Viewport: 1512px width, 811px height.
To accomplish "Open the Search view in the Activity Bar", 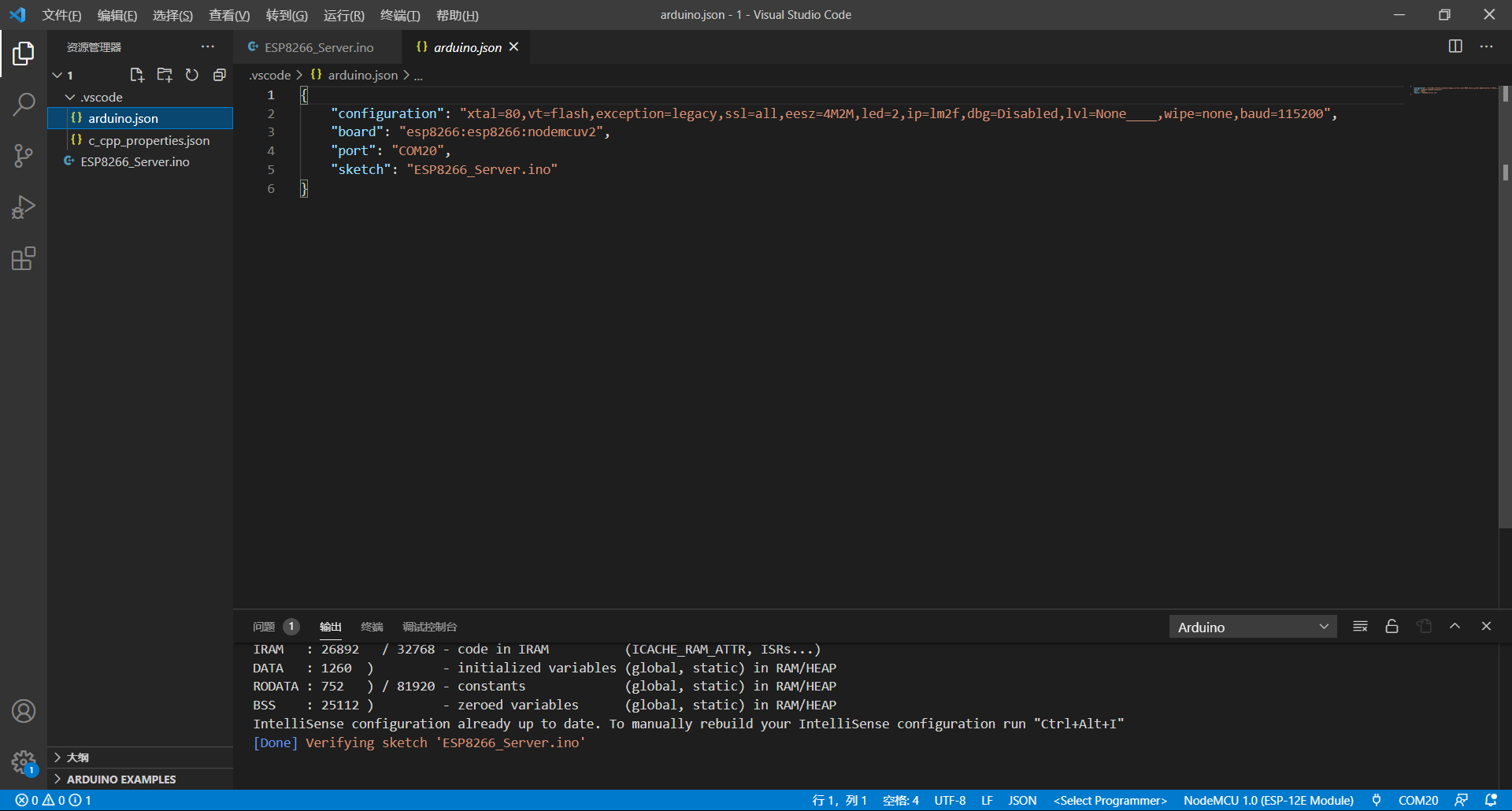I will pyautogui.click(x=24, y=103).
